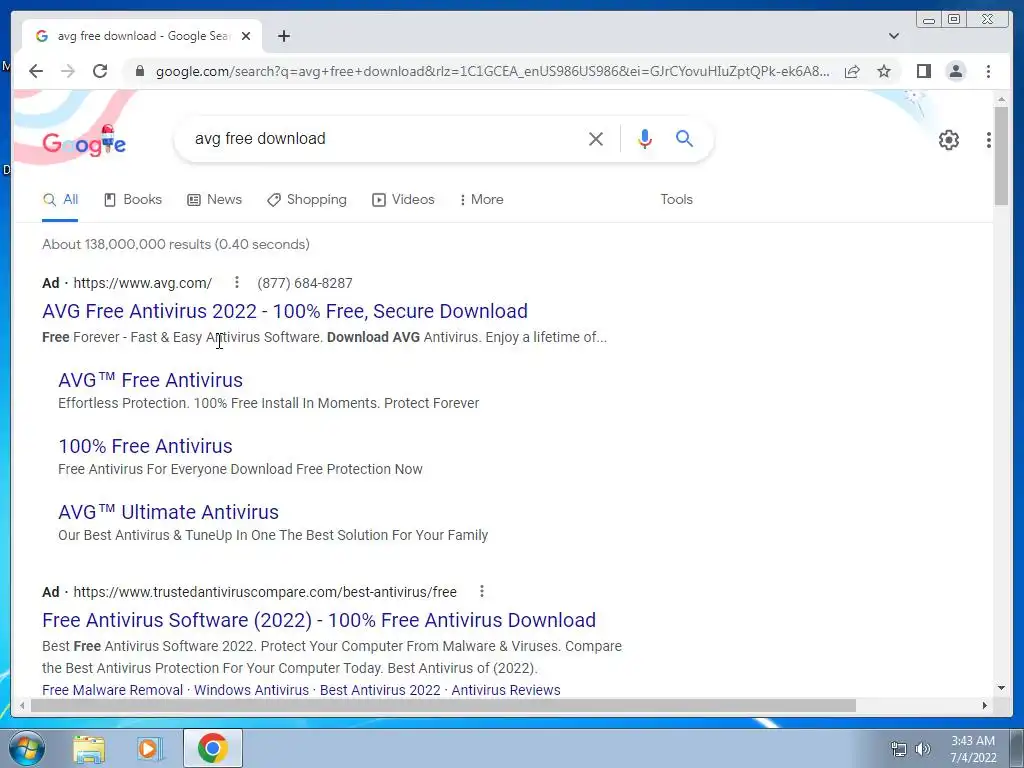Viewport: 1024px width, 768px height.
Task: Launch Windows Media Player from taskbar
Action: tap(150, 749)
